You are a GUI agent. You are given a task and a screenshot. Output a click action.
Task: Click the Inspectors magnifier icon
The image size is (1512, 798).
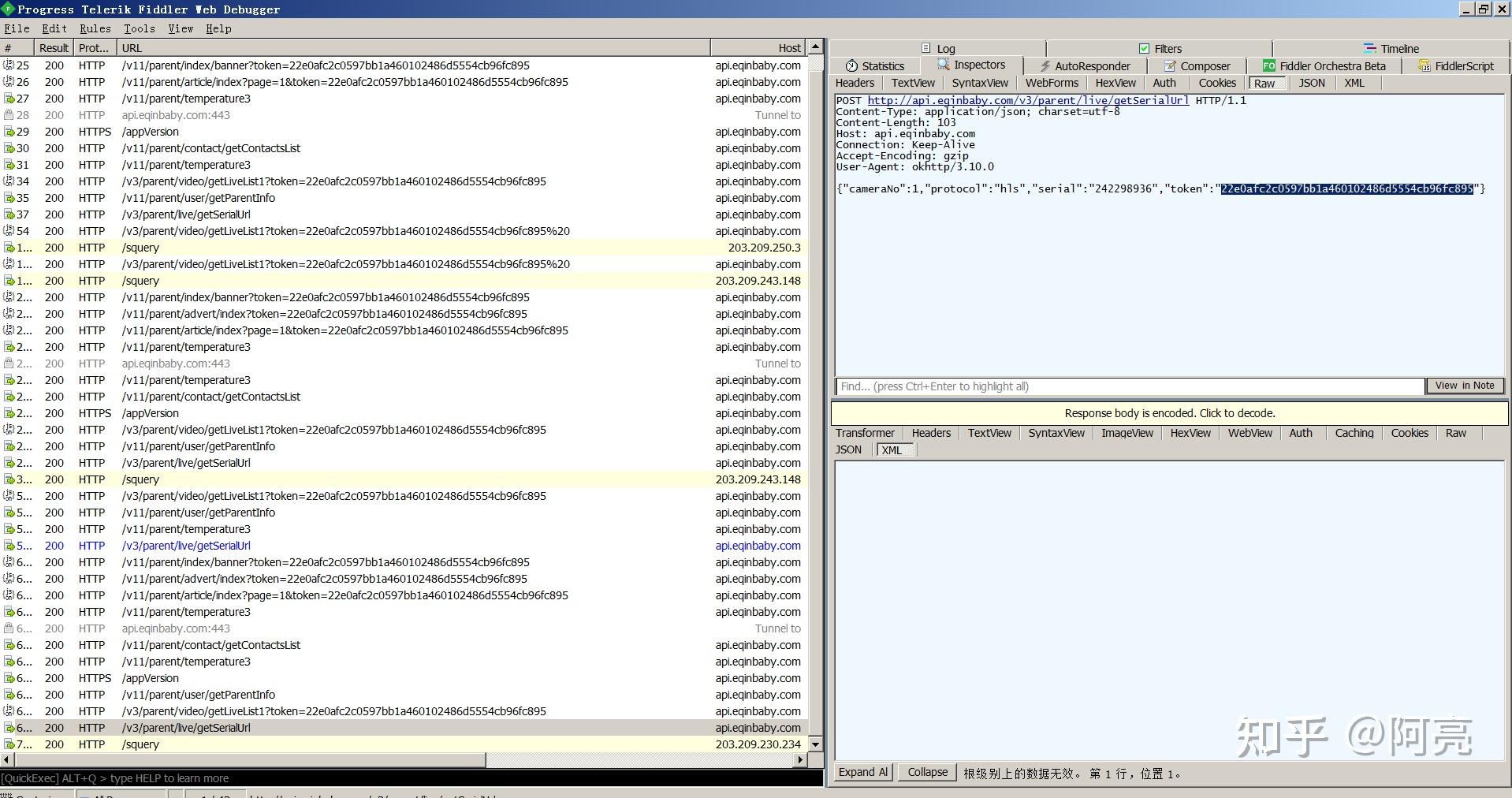(x=944, y=65)
